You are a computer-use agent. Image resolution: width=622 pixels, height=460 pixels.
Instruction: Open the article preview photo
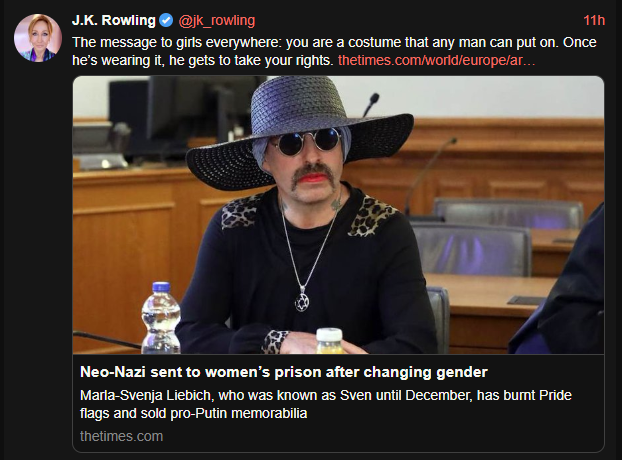point(338,215)
